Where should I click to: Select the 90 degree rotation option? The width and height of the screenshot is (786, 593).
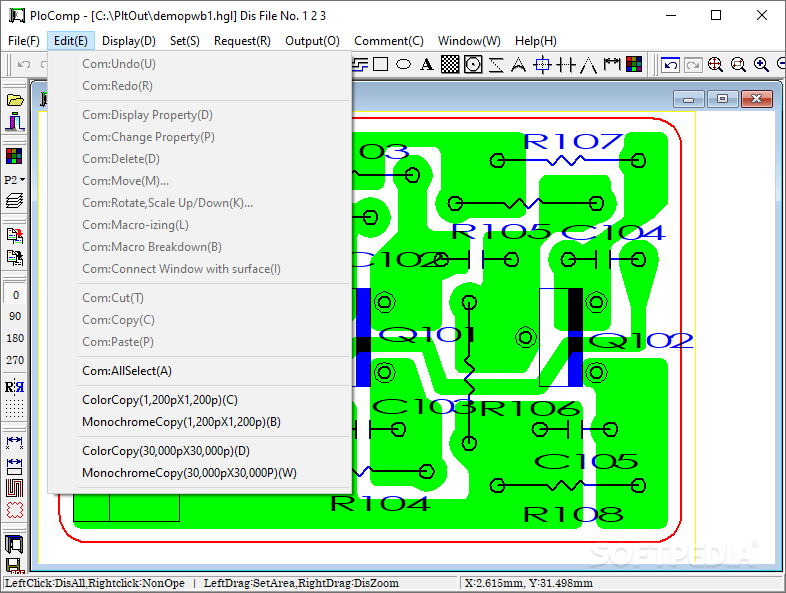pos(15,316)
